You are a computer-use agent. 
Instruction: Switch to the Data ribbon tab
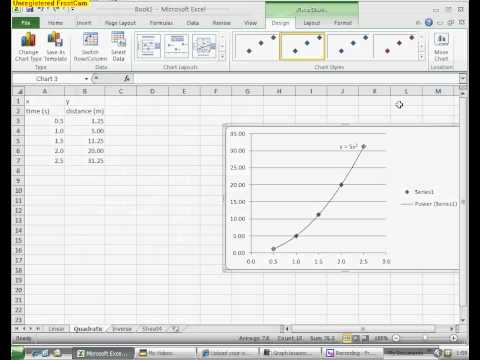193,23
